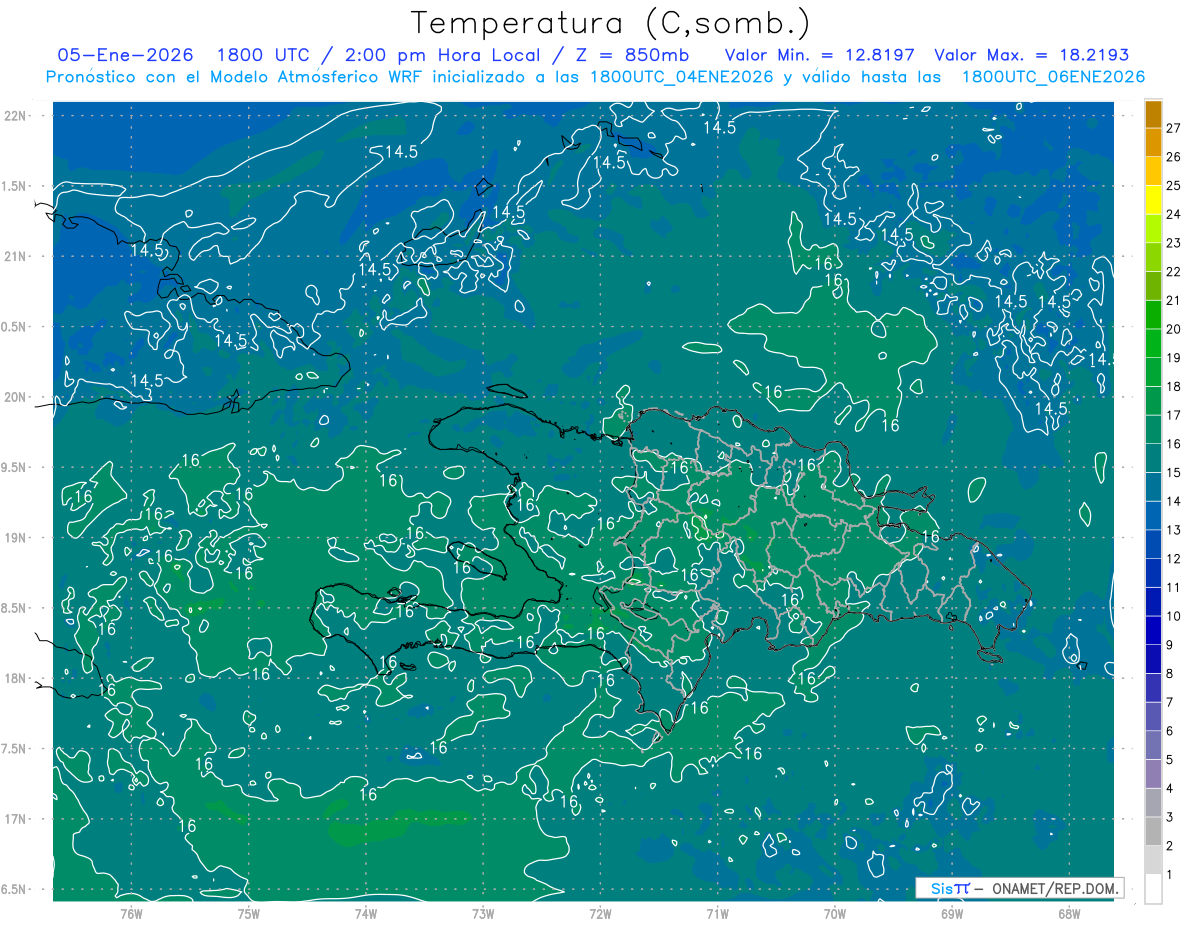Click the legend swatch between values 20 and 21
This screenshot has width=1200, height=927.
[1153, 315]
